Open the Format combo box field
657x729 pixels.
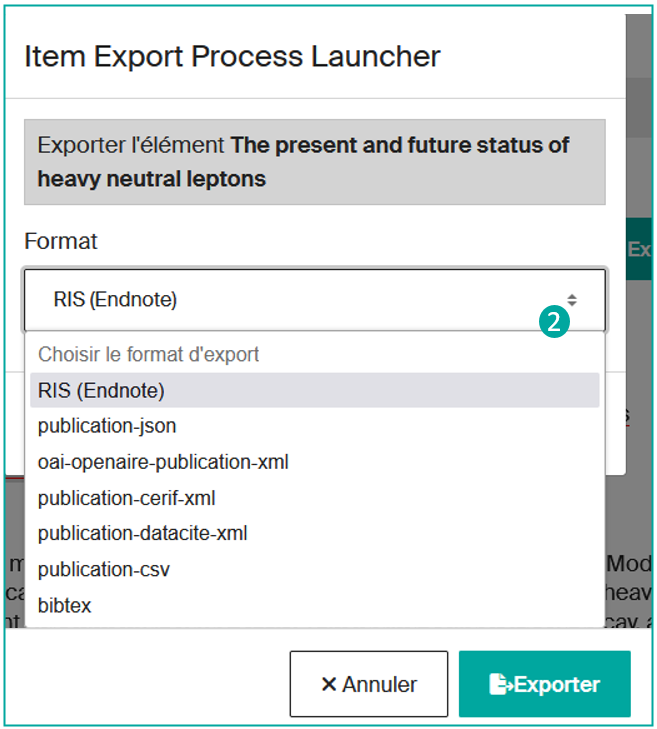point(300,299)
